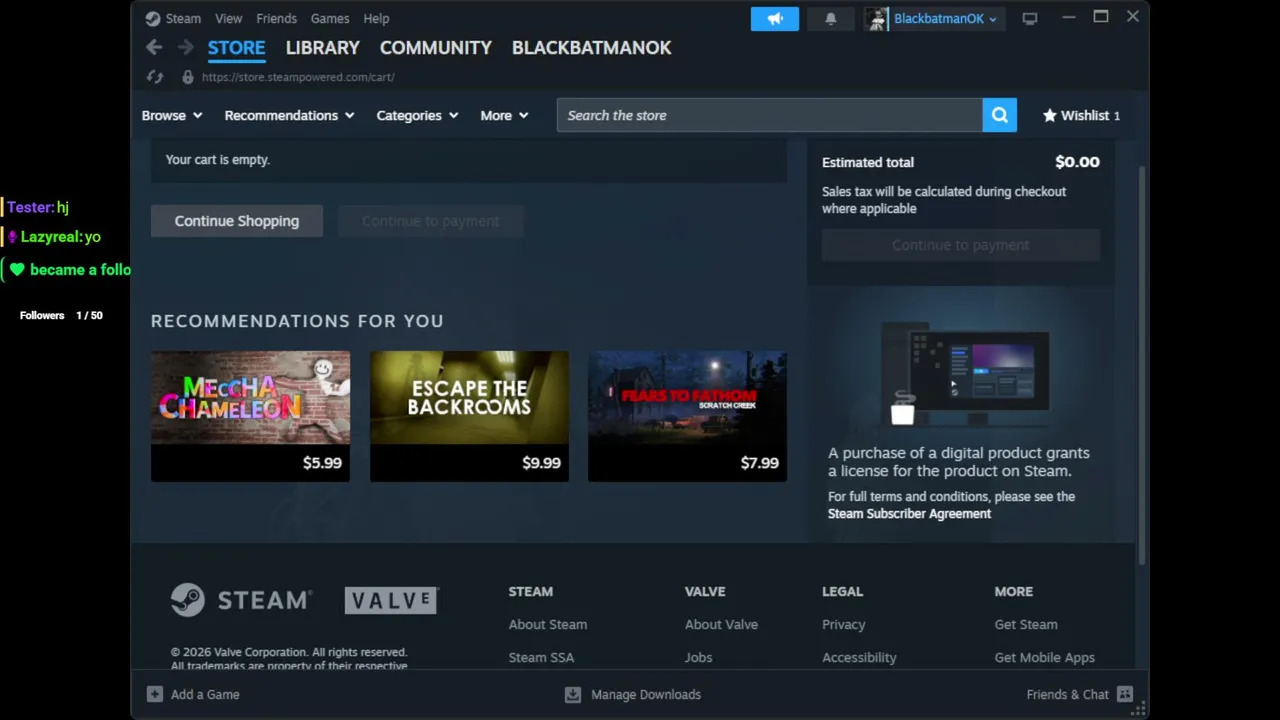Open the announcements megaphone button
This screenshot has width=1280, height=720.
coord(775,19)
